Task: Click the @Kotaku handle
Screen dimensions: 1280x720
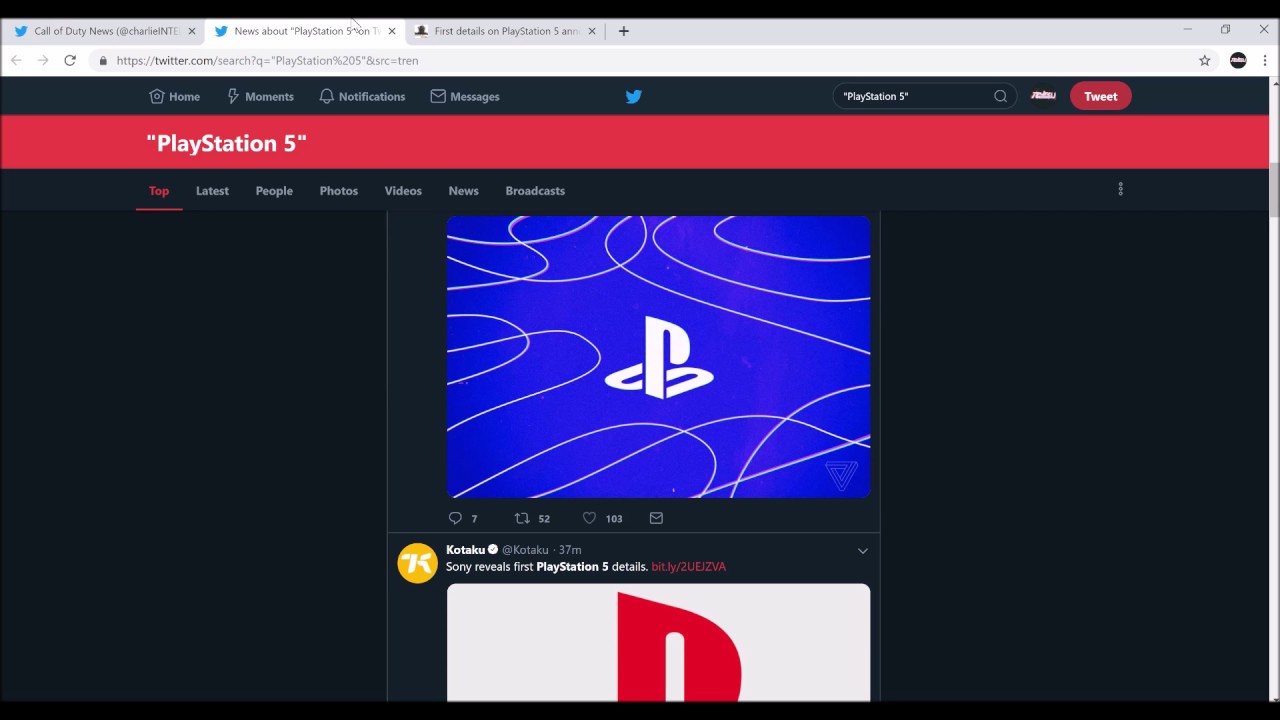Action: pos(525,550)
